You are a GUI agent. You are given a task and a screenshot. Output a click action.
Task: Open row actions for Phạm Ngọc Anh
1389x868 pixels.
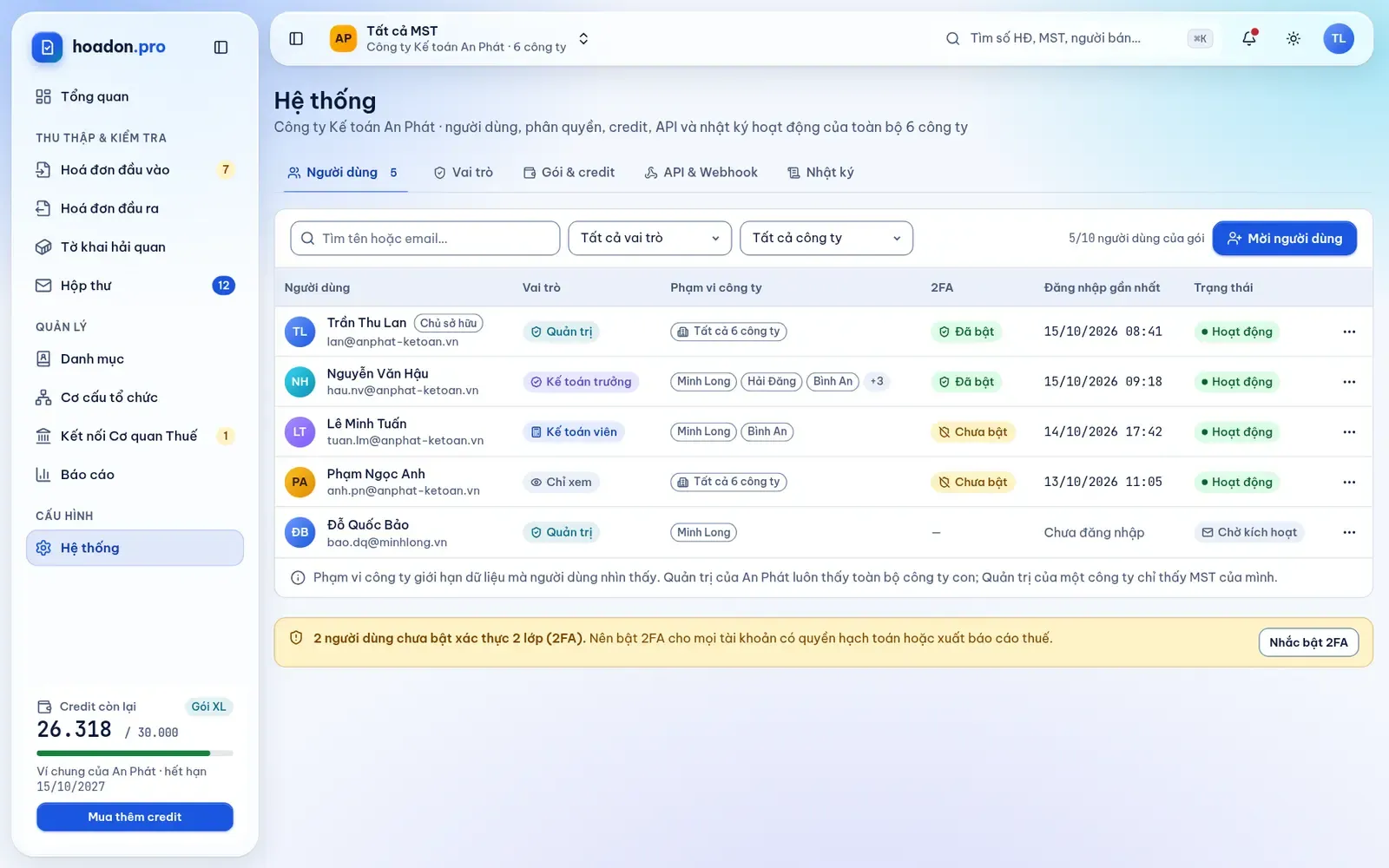[x=1349, y=483]
